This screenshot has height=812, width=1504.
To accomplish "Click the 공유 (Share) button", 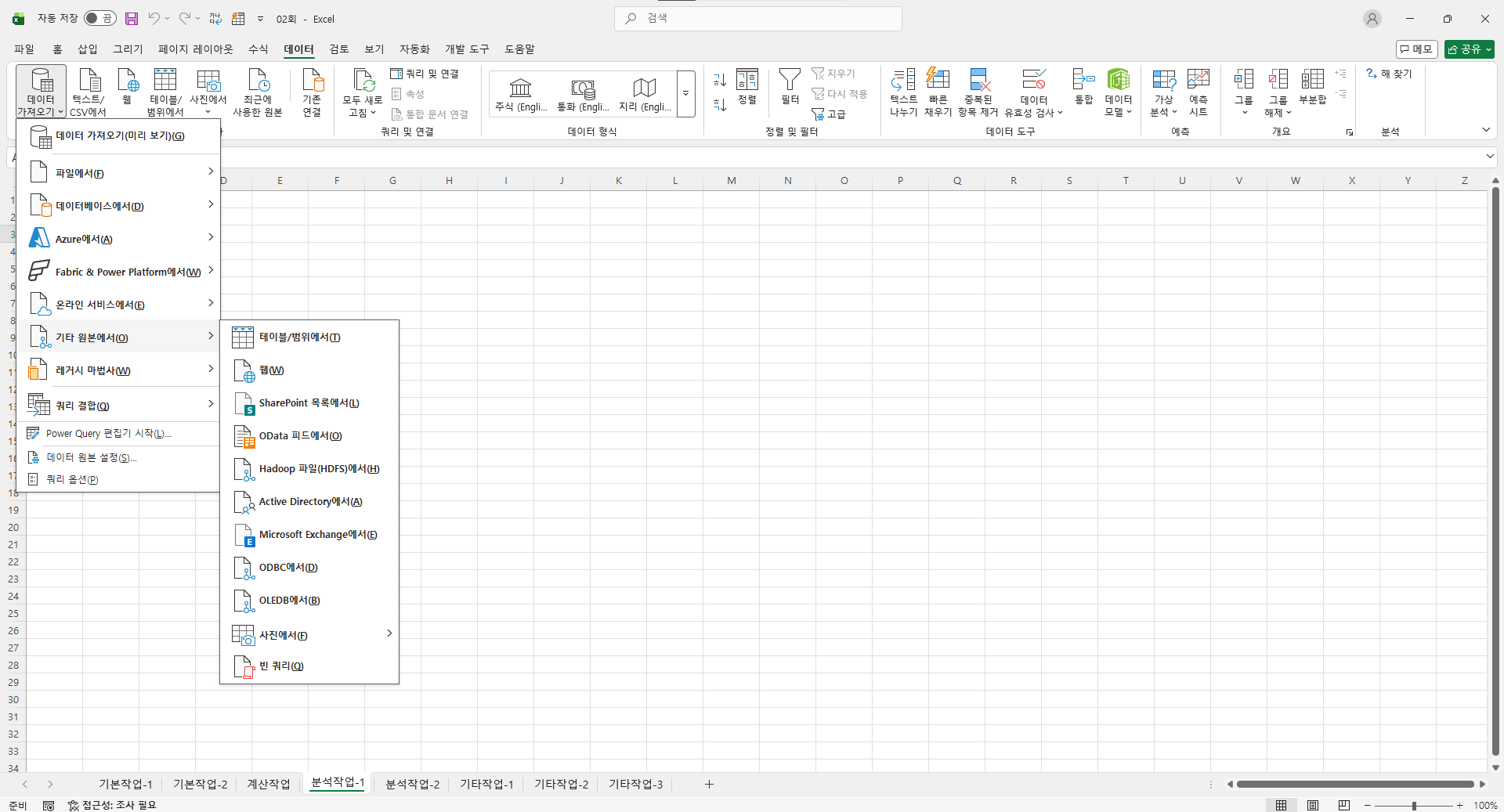I will coord(1469,49).
